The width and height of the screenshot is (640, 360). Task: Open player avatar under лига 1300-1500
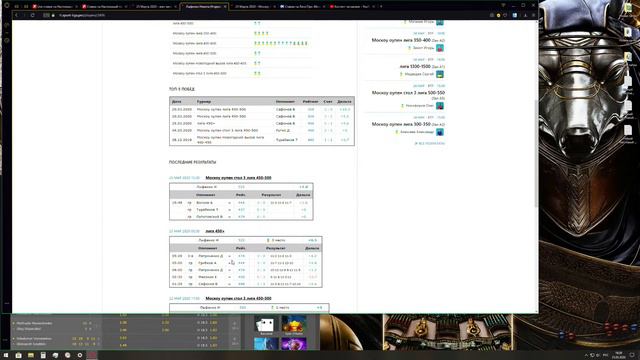coord(440,74)
